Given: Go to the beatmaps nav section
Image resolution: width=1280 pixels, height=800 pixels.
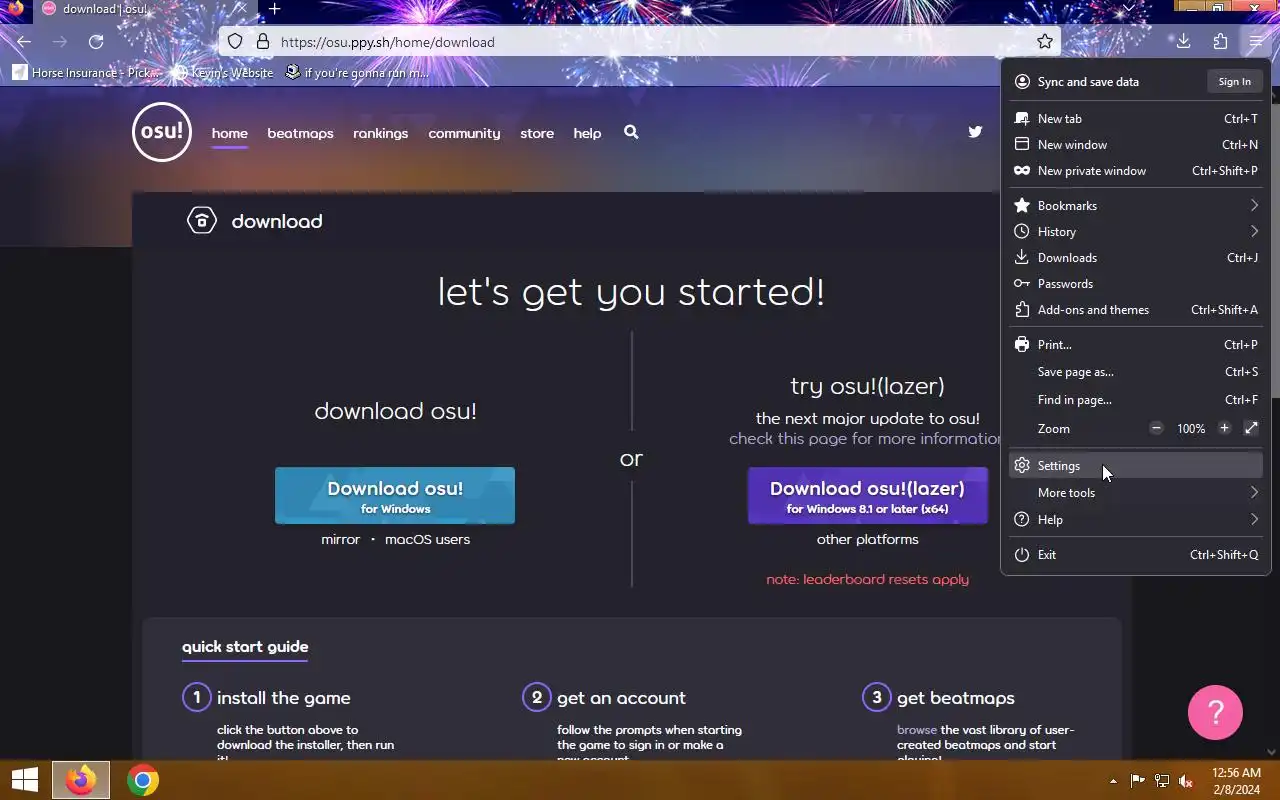Looking at the screenshot, I should coord(300,133).
